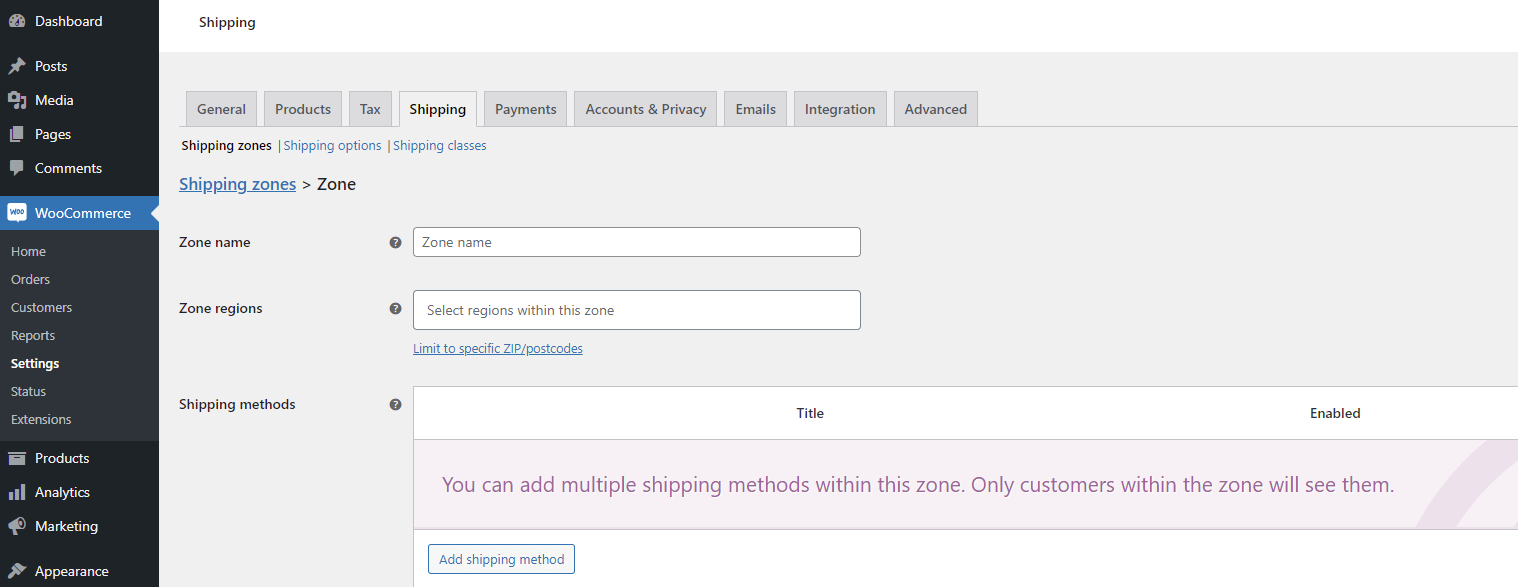Focus the Zone name text field
The width and height of the screenshot is (1518, 587).
pyautogui.click(x=637, y=242)
